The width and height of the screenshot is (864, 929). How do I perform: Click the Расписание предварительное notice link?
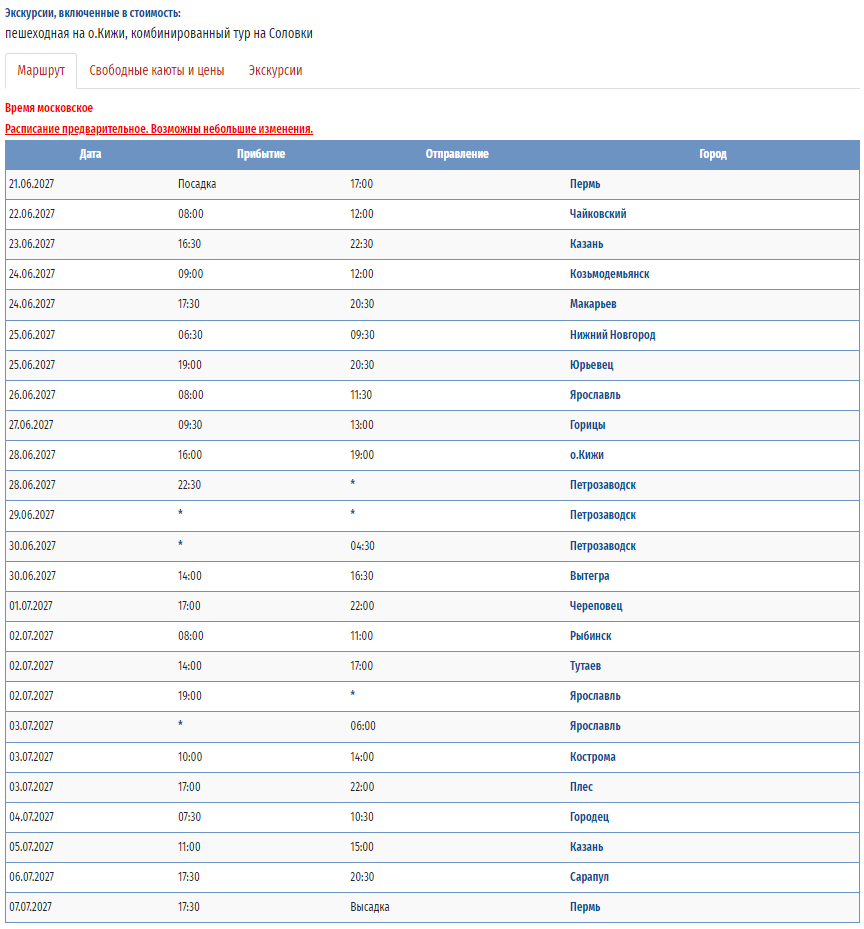coord(159,129)
